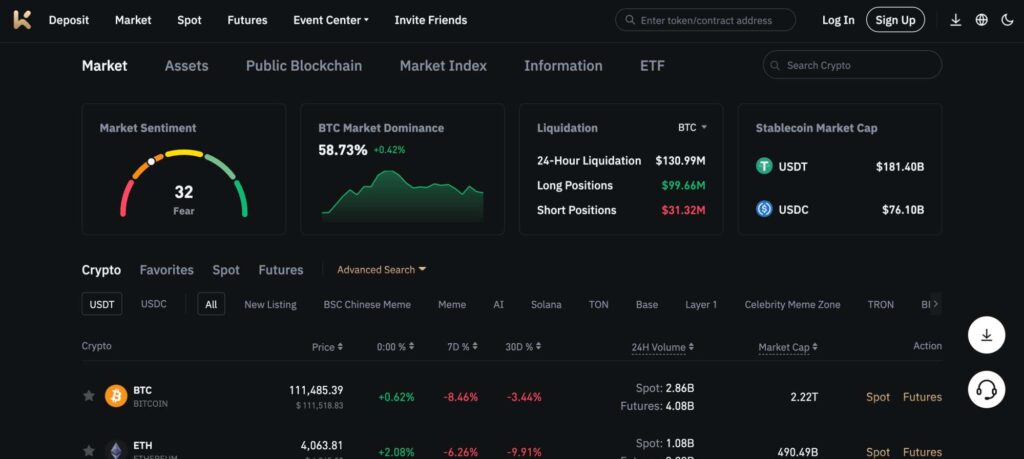The width and height of the screenshot is (1024, 459).
Task: Filter by TRON category
Action: click(x=880, y=304)
